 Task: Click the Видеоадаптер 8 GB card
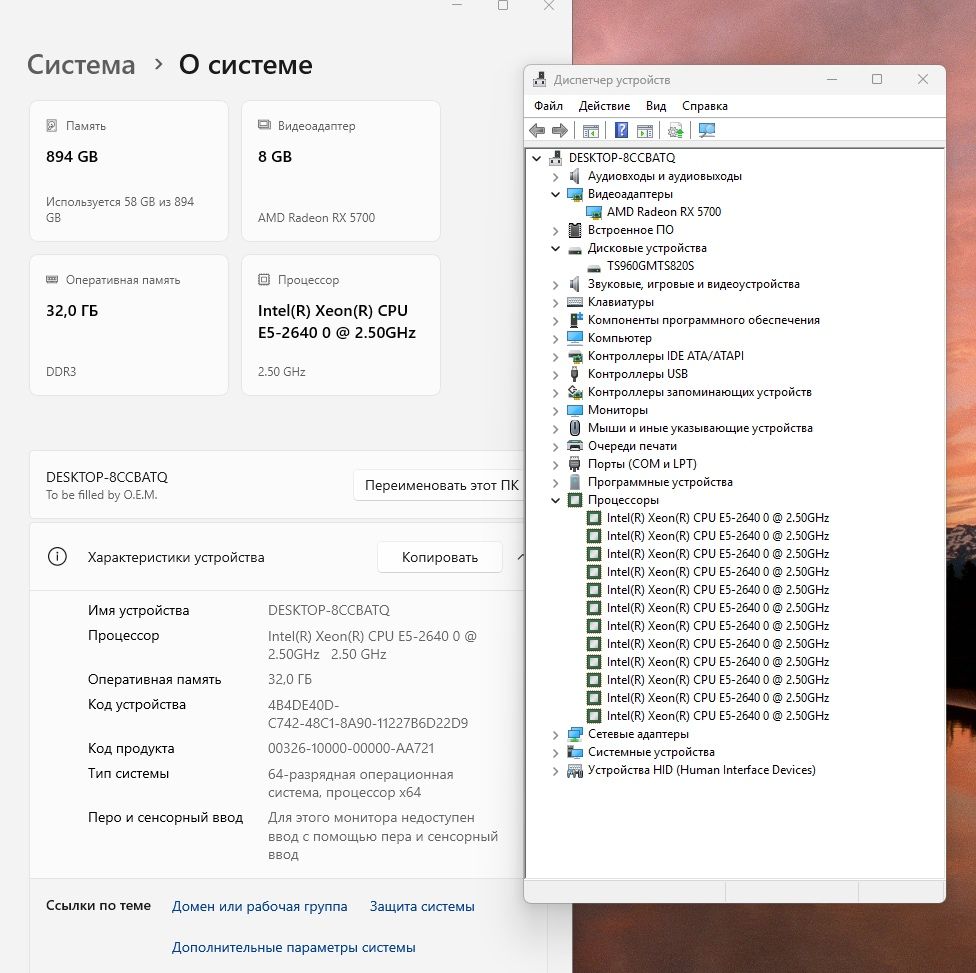(340, 171)
